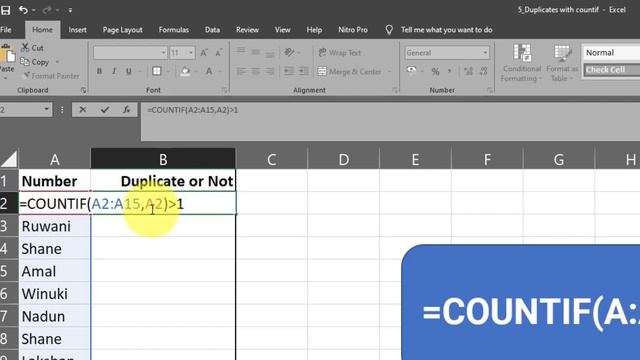Select the Normal cell style
Viewport: 640px width, 360px height.
click(x=612, y=53)
